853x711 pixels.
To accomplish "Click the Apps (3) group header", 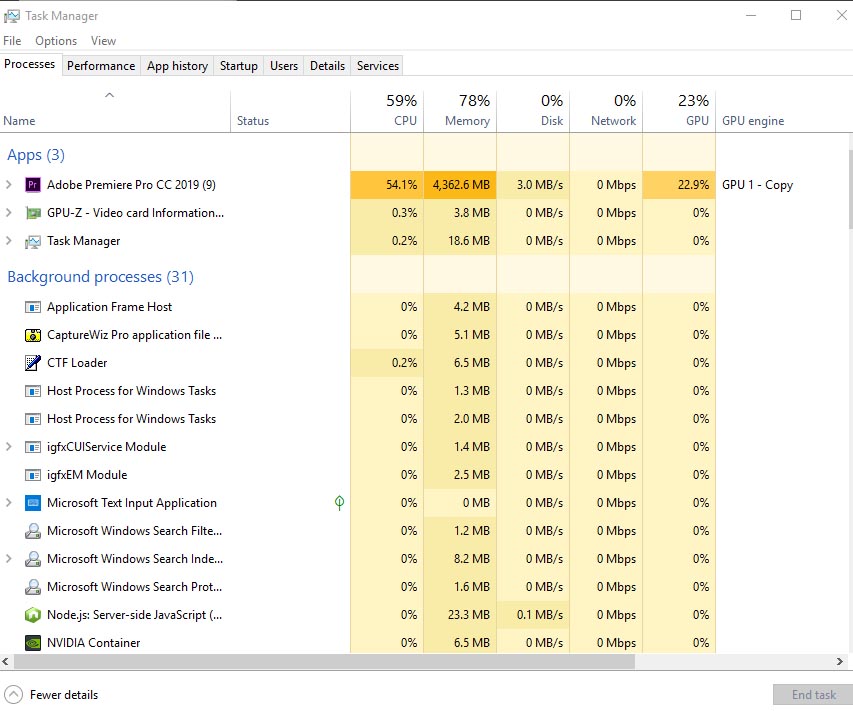I will coord(36,155).
